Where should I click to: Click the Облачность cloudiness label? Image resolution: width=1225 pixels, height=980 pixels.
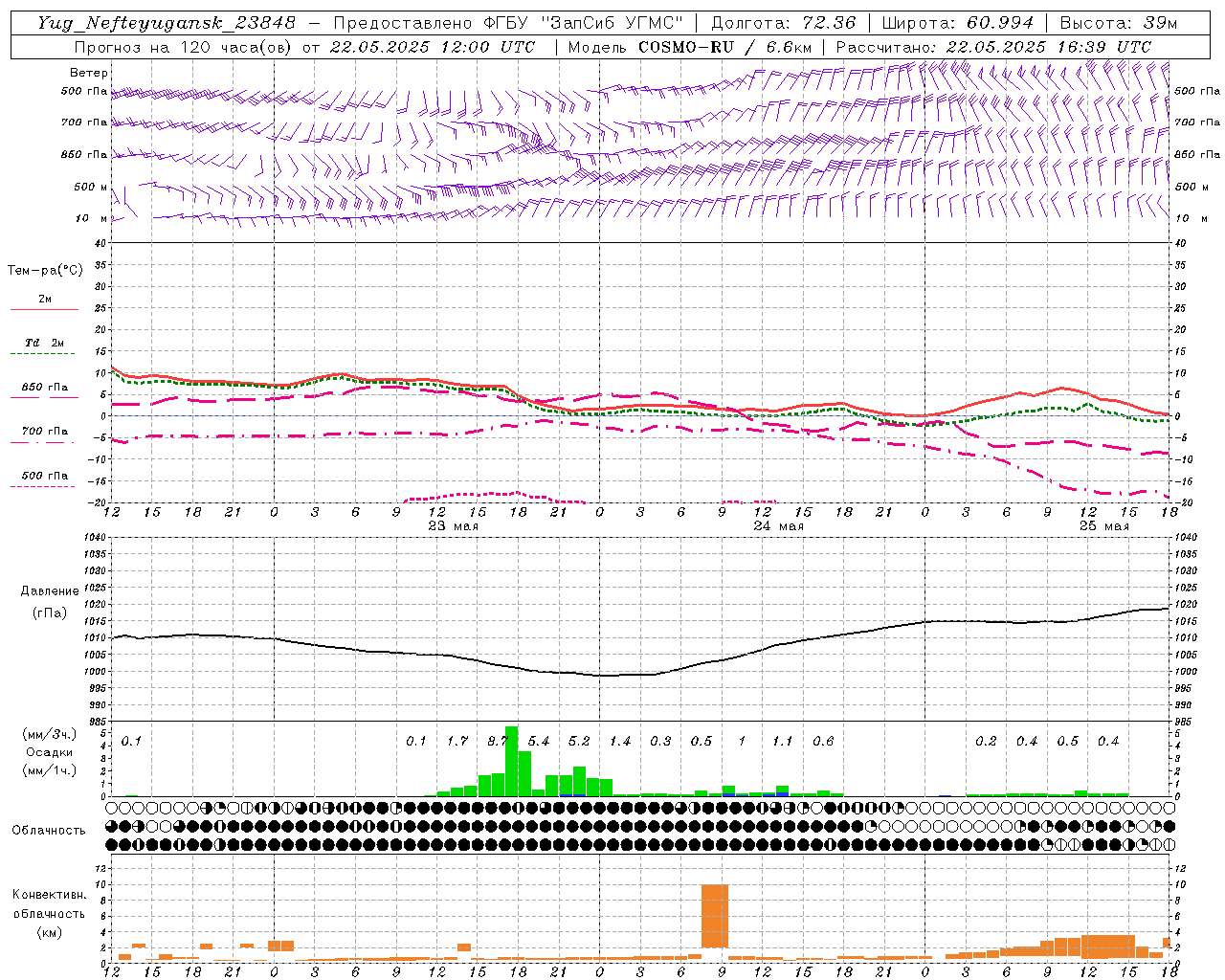pyautogui.click(x=49, y=831)
